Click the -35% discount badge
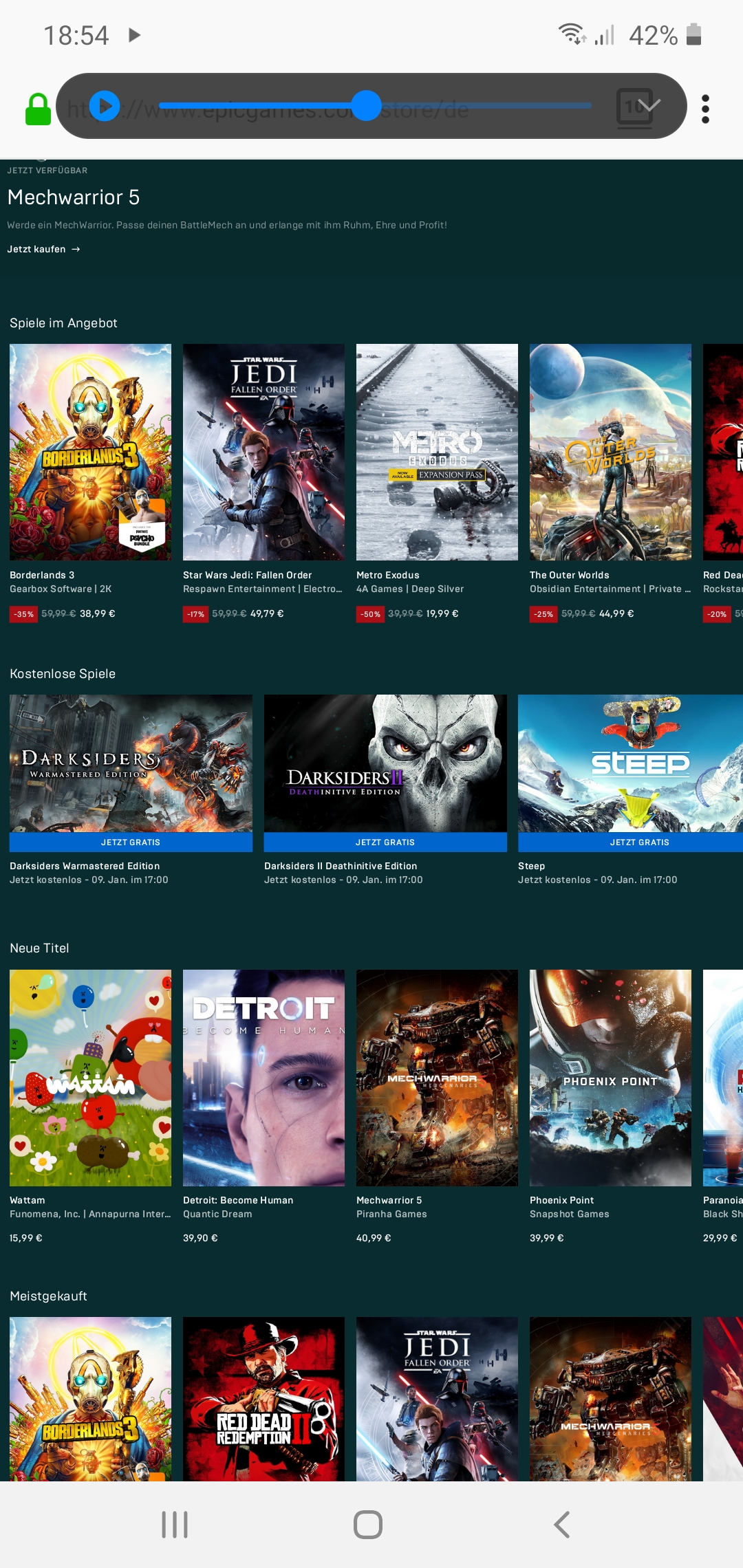Image resolution: width=743 pixels, height=1568 pixels. point(24,614)
